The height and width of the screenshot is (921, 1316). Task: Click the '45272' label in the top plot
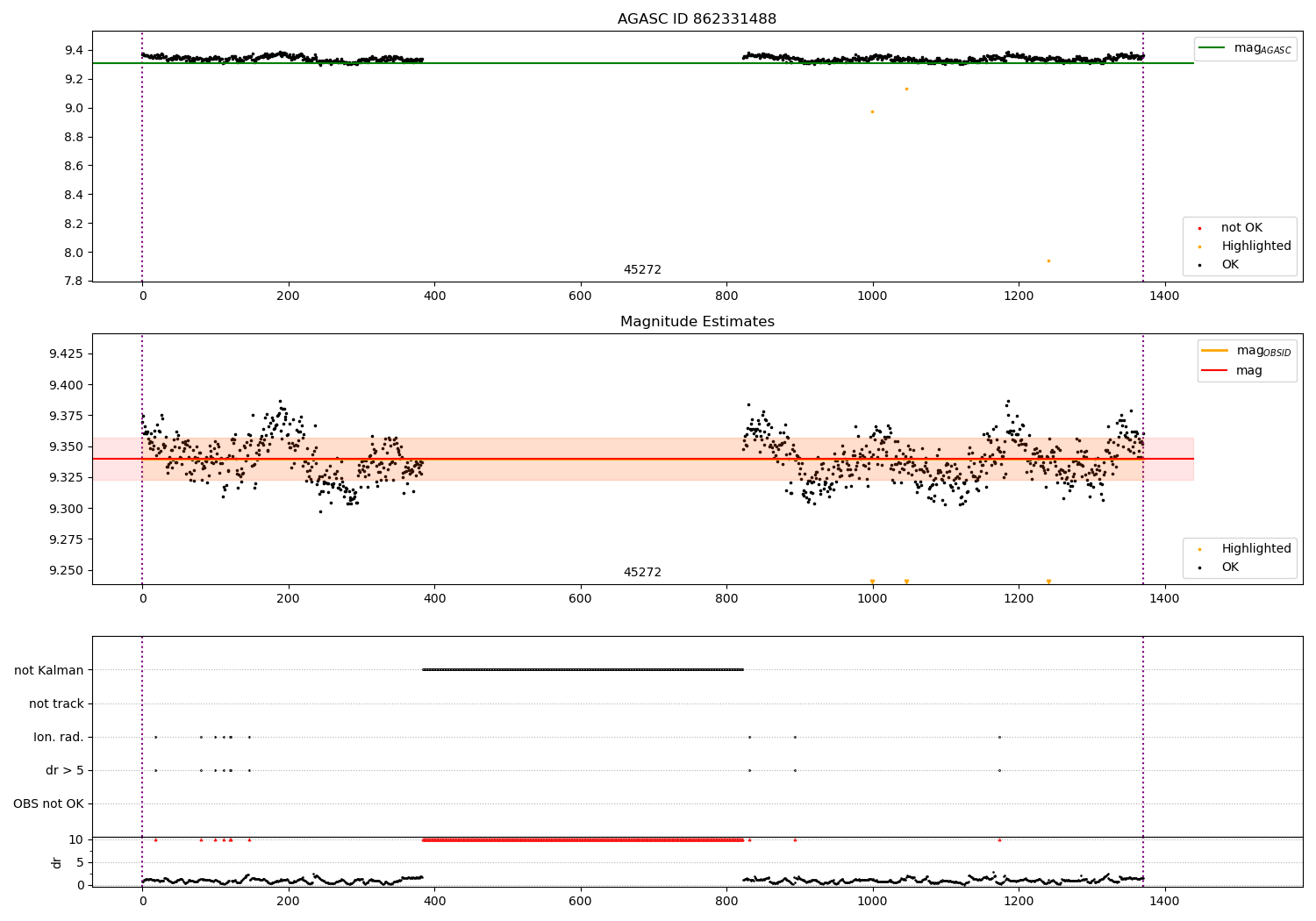point(642,270)
